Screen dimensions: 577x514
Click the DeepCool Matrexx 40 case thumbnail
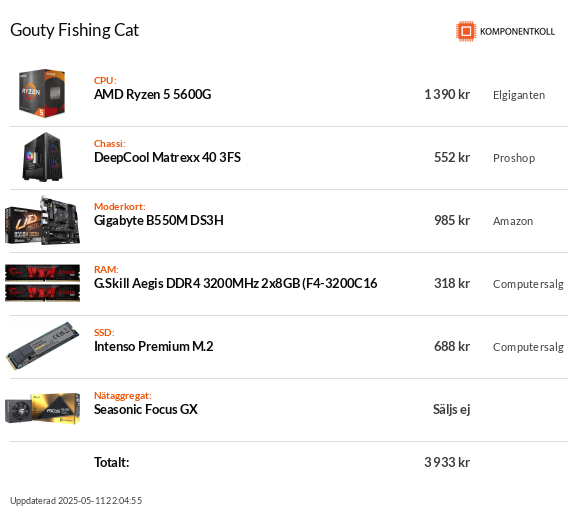[x=43, y=157]
